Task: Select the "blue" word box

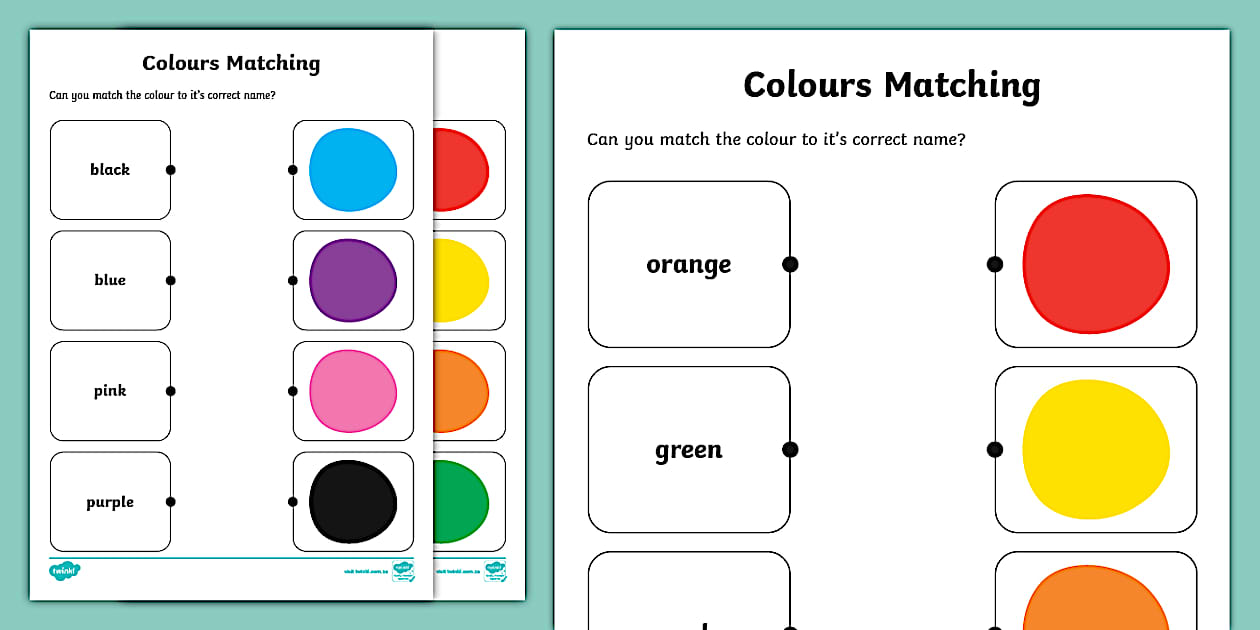Action: coord(110,280)
